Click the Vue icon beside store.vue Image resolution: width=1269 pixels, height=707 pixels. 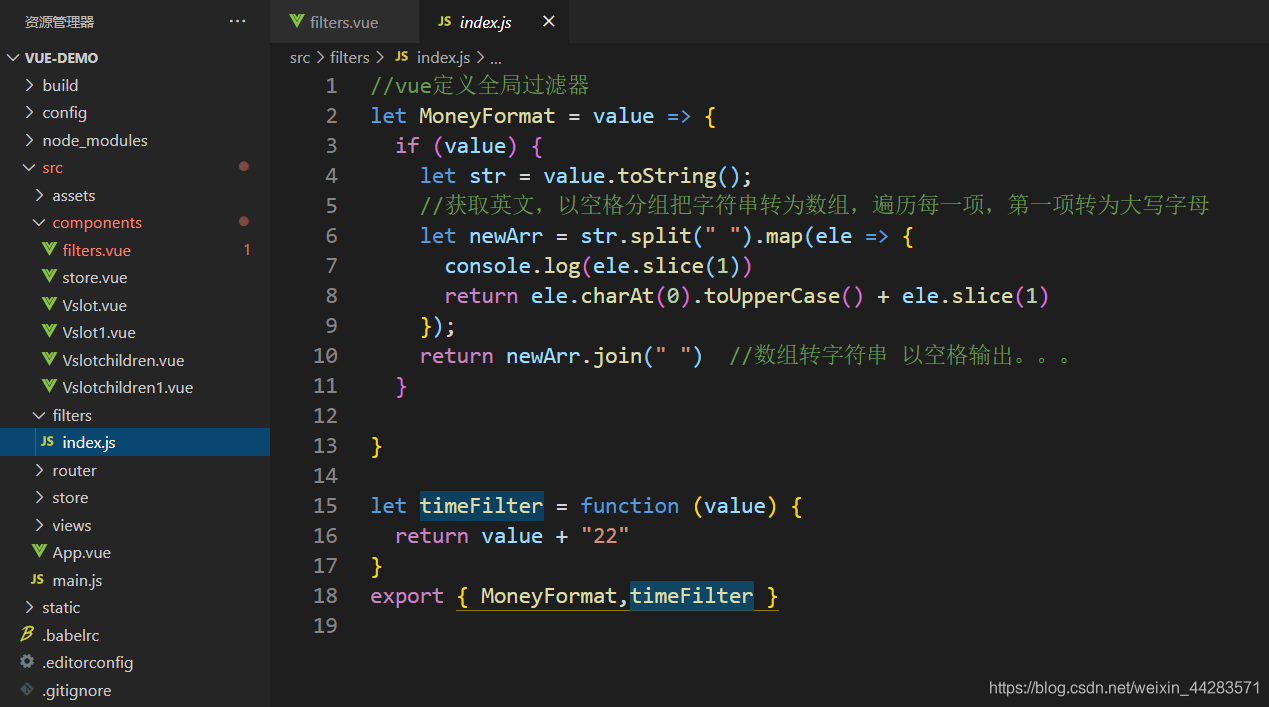[49, 277]
